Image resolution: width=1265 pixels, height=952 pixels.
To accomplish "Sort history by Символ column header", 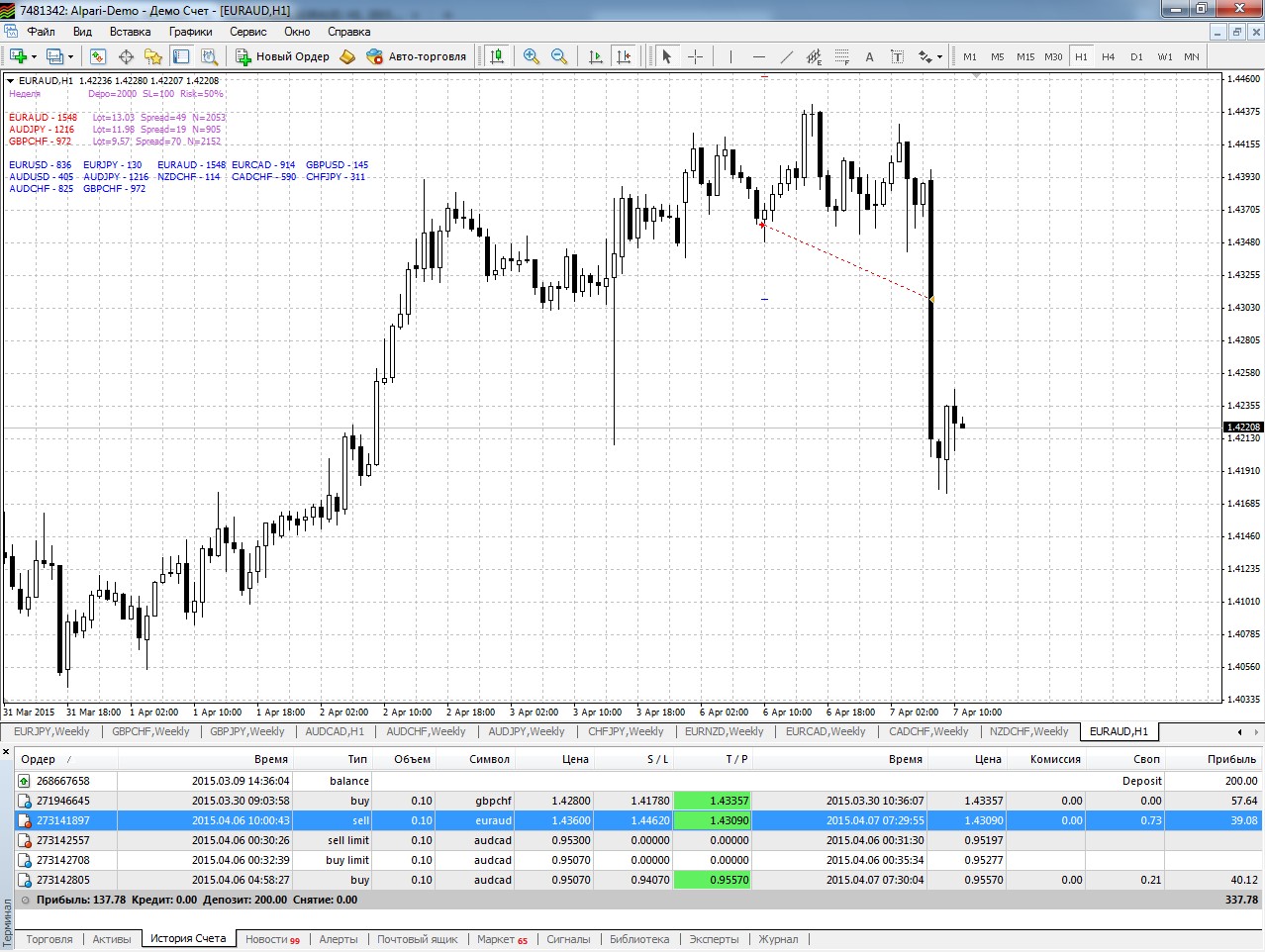I will coord(476,759).
